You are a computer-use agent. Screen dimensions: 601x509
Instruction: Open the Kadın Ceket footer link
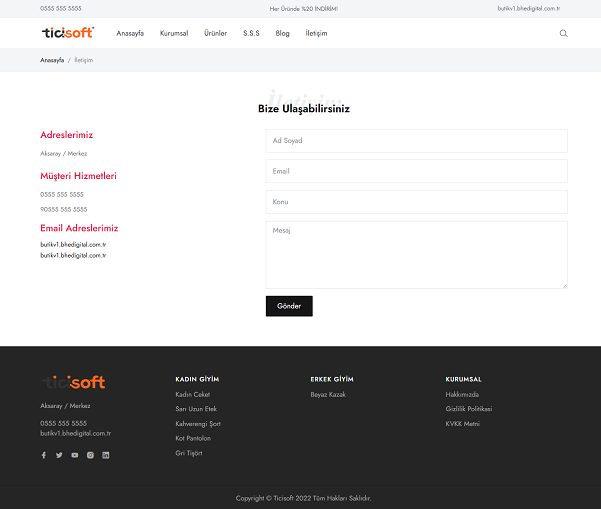pos(192,395)
